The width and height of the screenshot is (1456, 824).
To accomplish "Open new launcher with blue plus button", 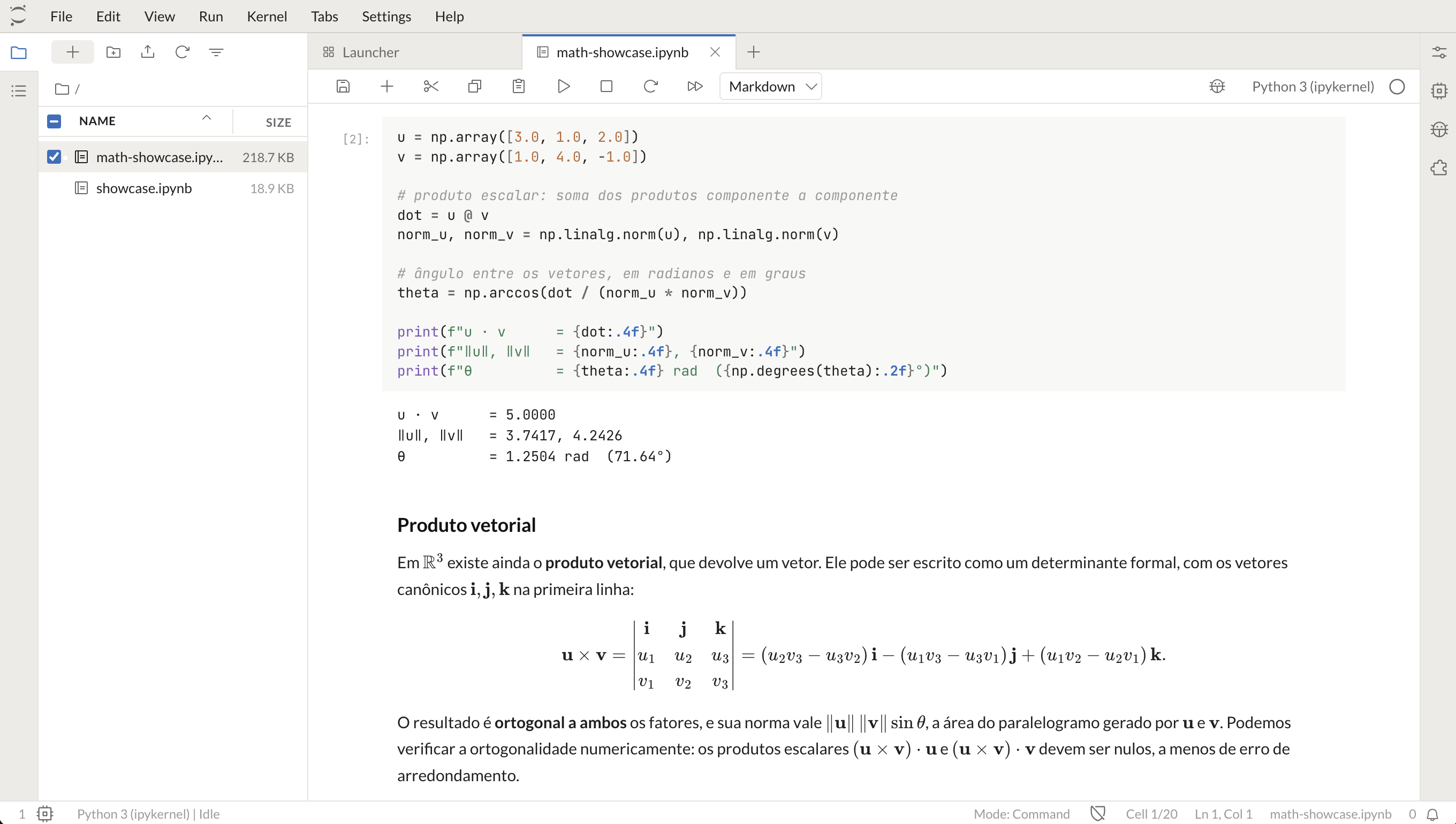I will 72,52.
